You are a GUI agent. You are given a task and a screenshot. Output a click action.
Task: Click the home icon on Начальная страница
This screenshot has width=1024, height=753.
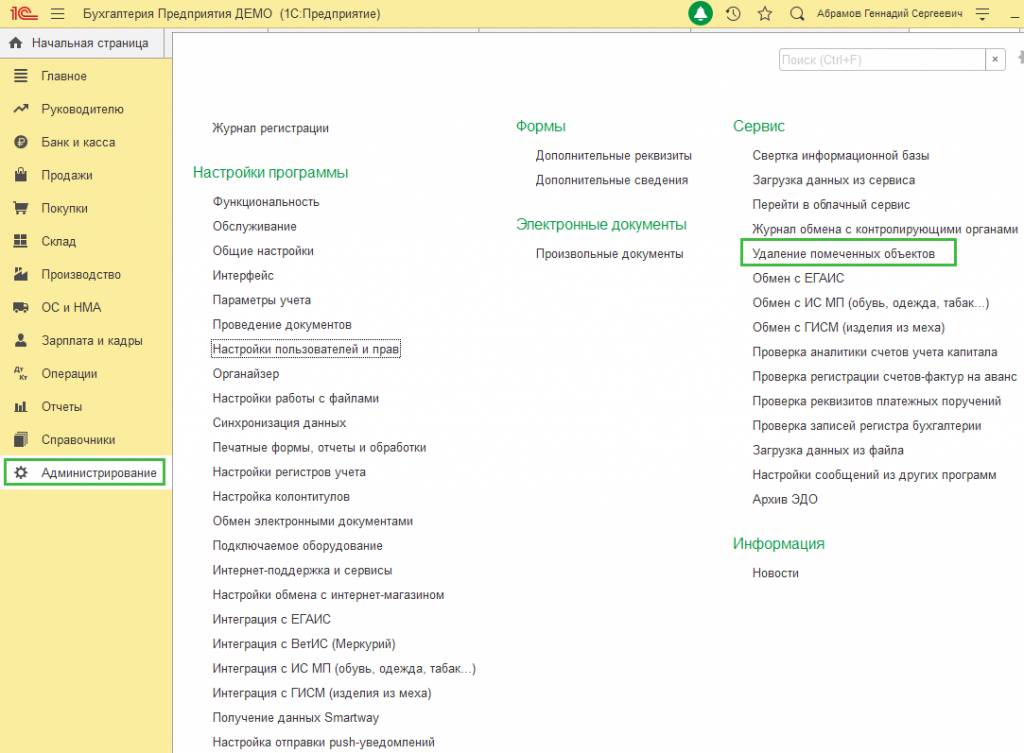pos(16,43)
